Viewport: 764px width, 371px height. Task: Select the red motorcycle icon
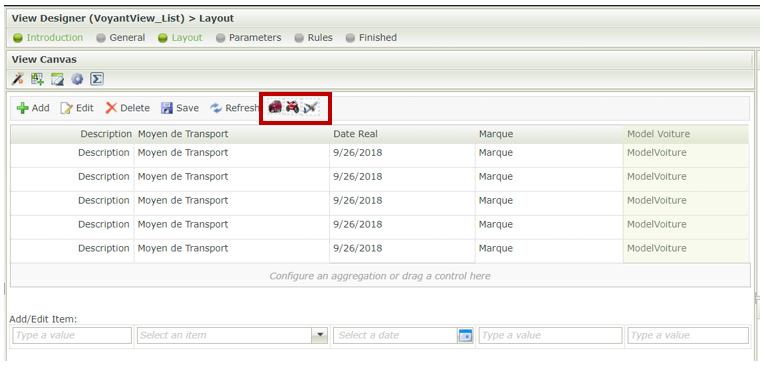tap(292, 107)
